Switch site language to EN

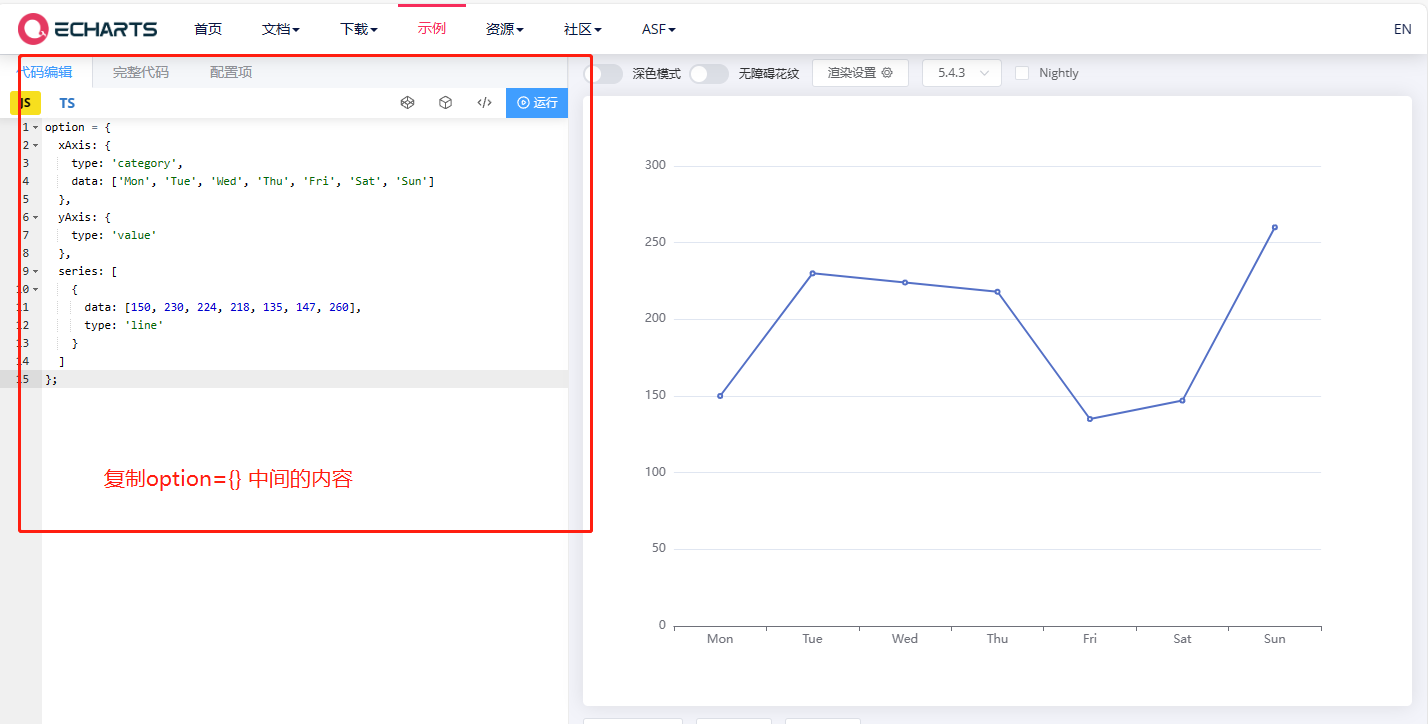click(x=1402, y=29)
